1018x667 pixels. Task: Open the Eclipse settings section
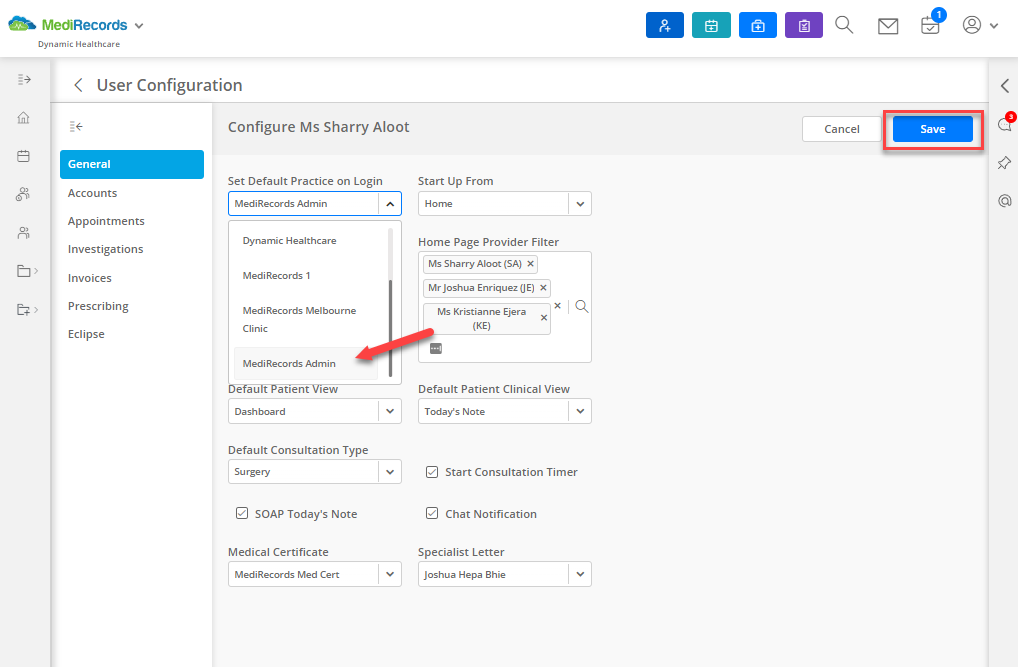click(x=86, y=334)
